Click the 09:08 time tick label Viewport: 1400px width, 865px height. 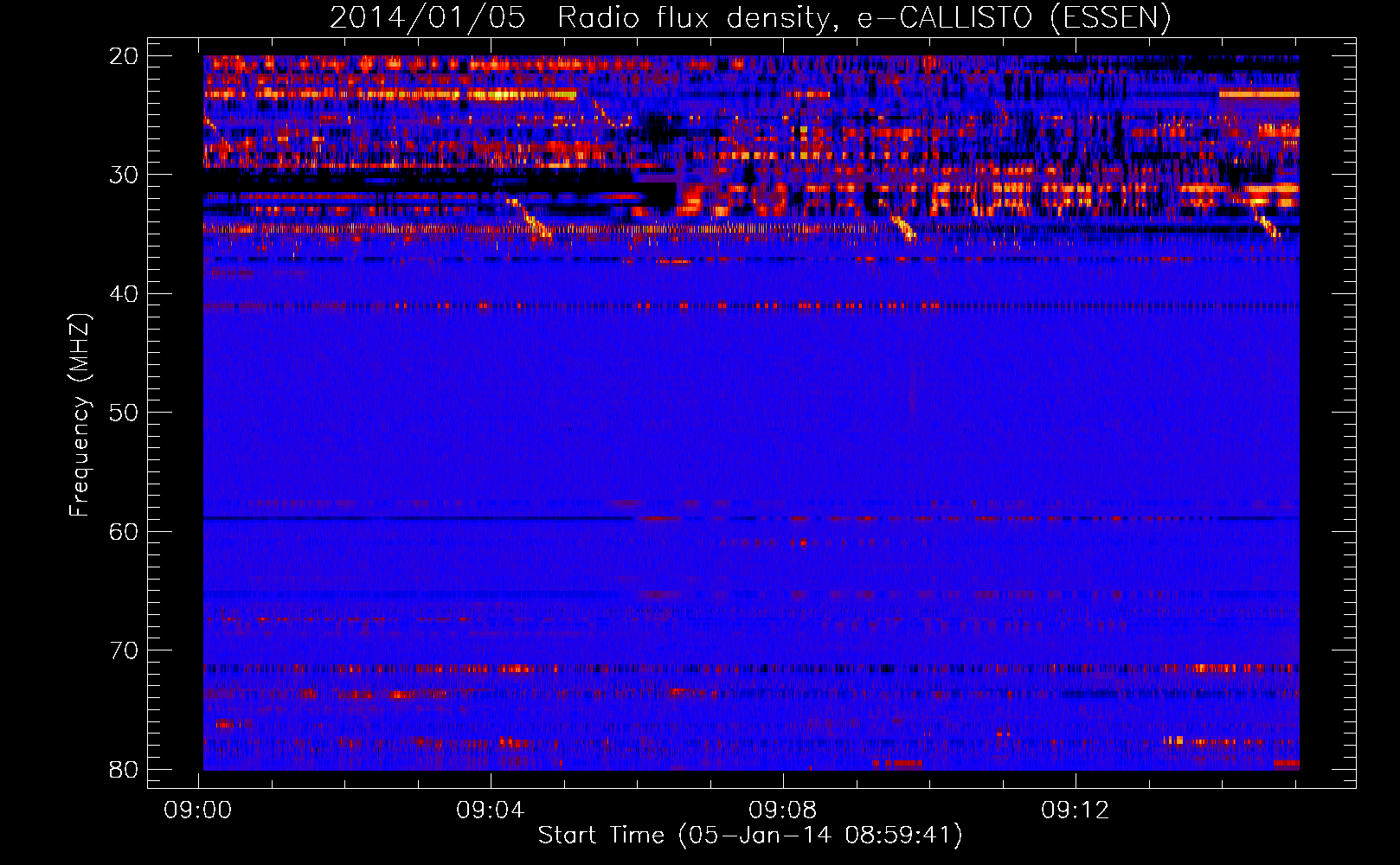coord(783,811)
